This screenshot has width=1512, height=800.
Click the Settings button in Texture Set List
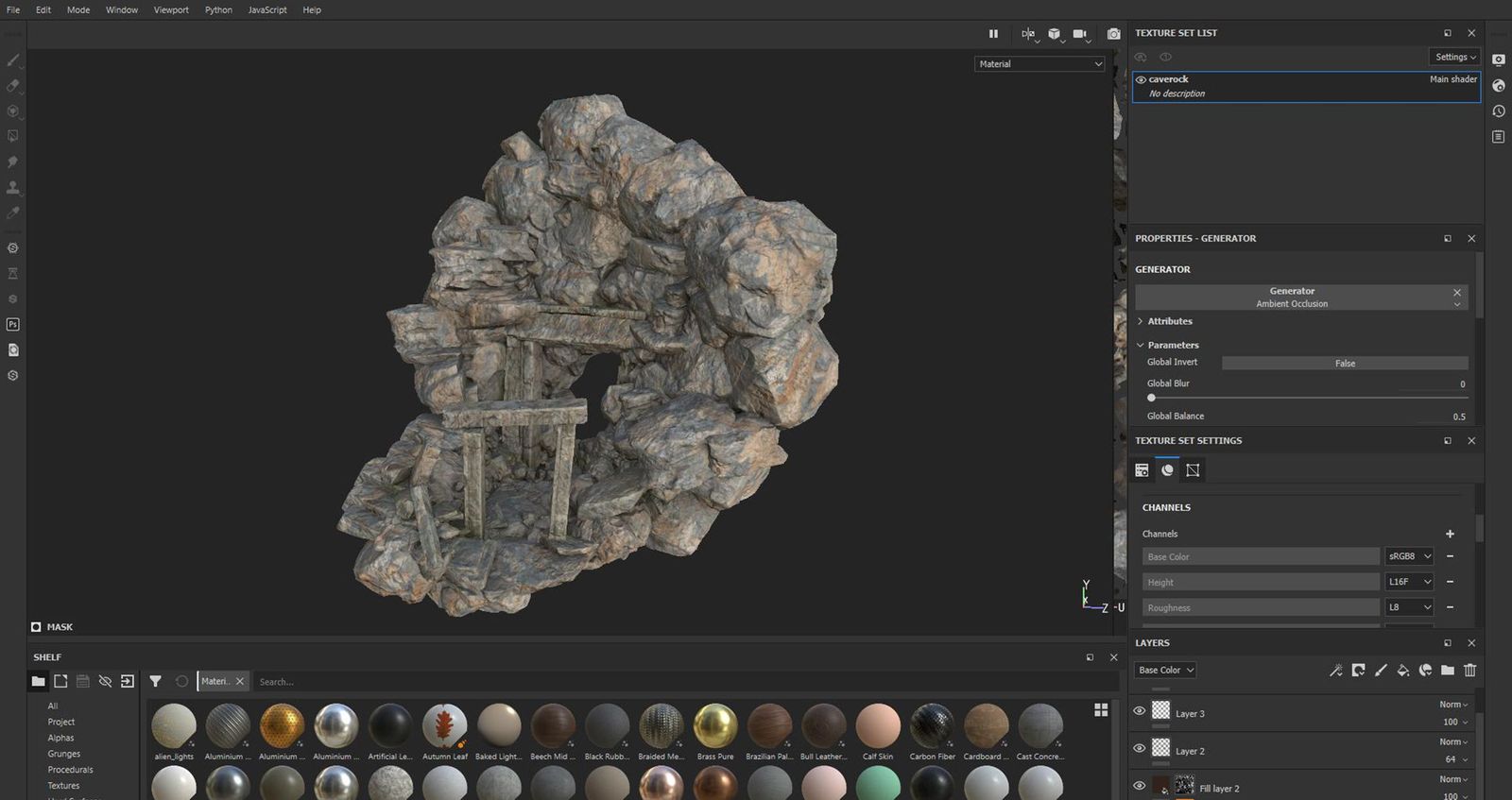(1454, 57)
